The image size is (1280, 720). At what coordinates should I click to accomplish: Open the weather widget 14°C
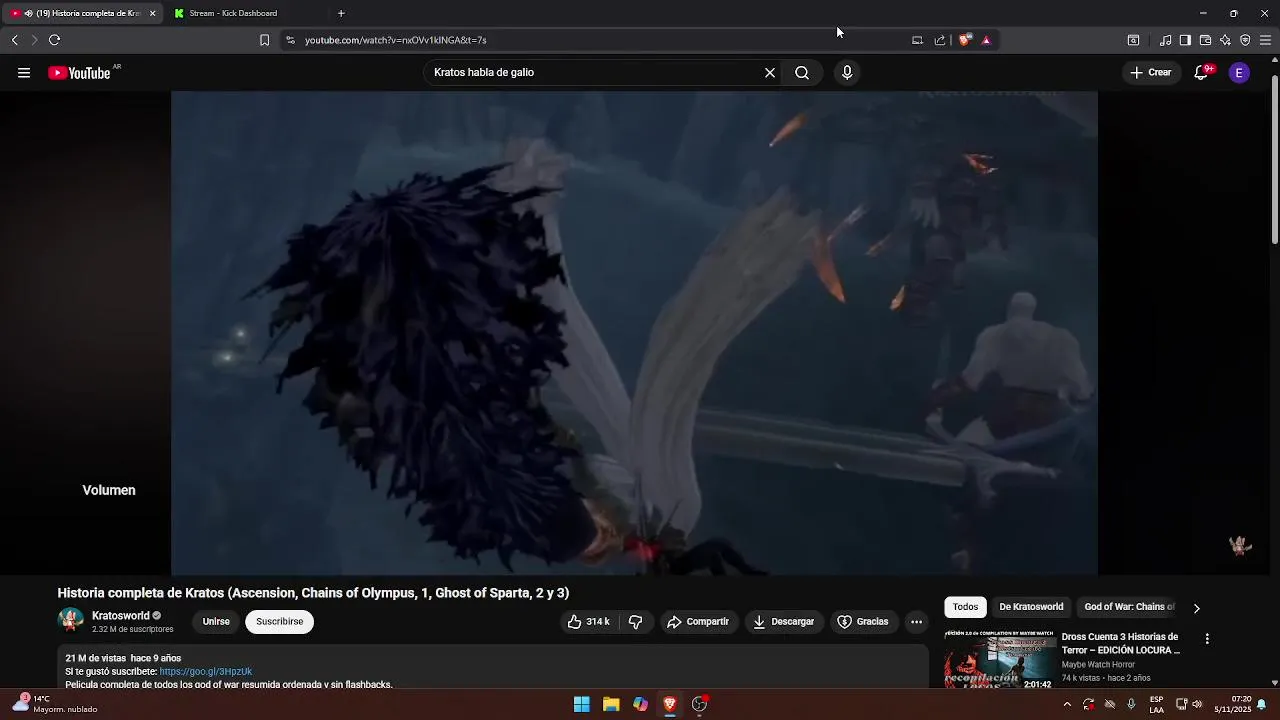pos(55,704)
